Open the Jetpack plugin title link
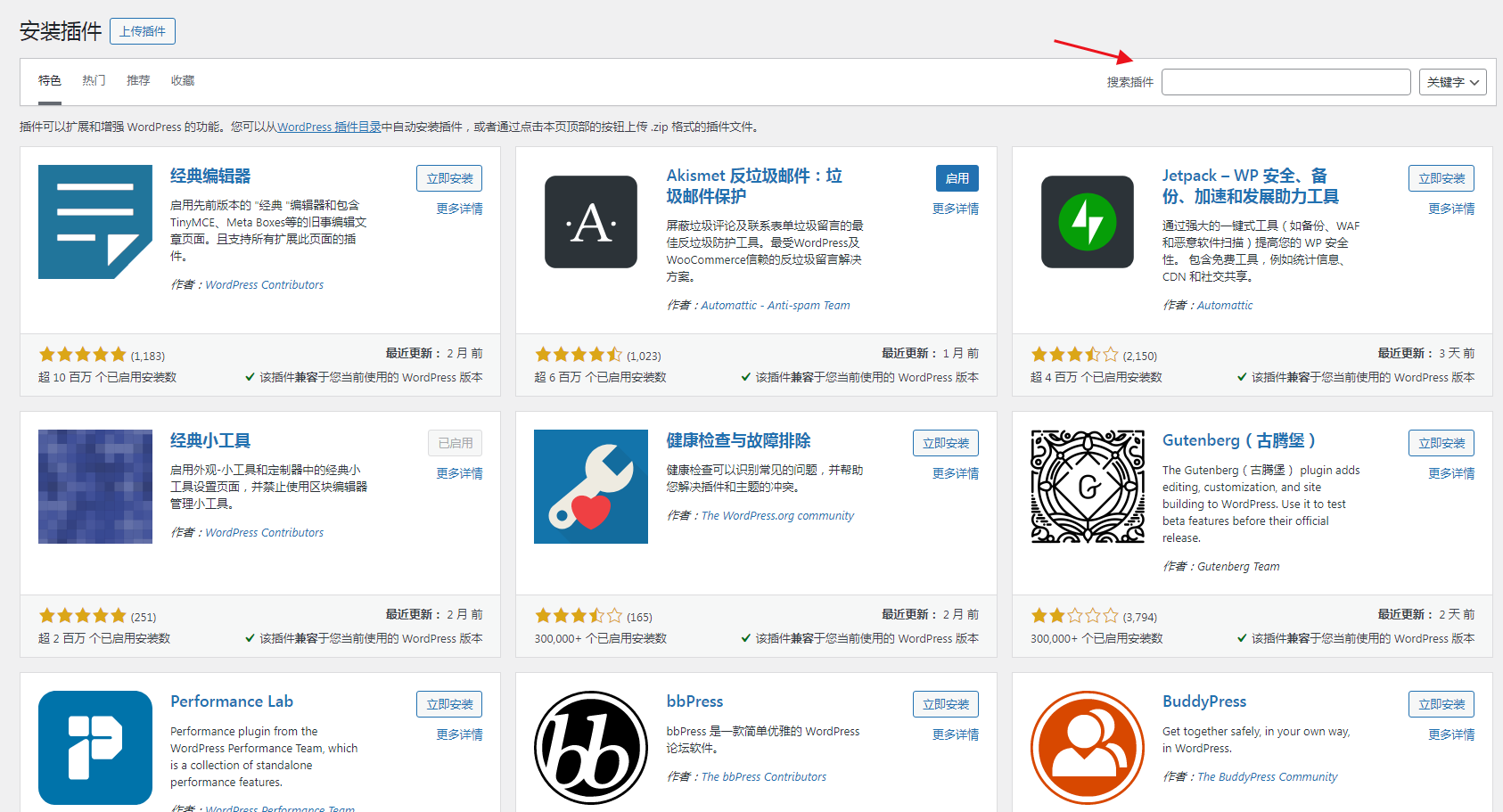The image size is (1503, 812). [x=1250, y=185]
